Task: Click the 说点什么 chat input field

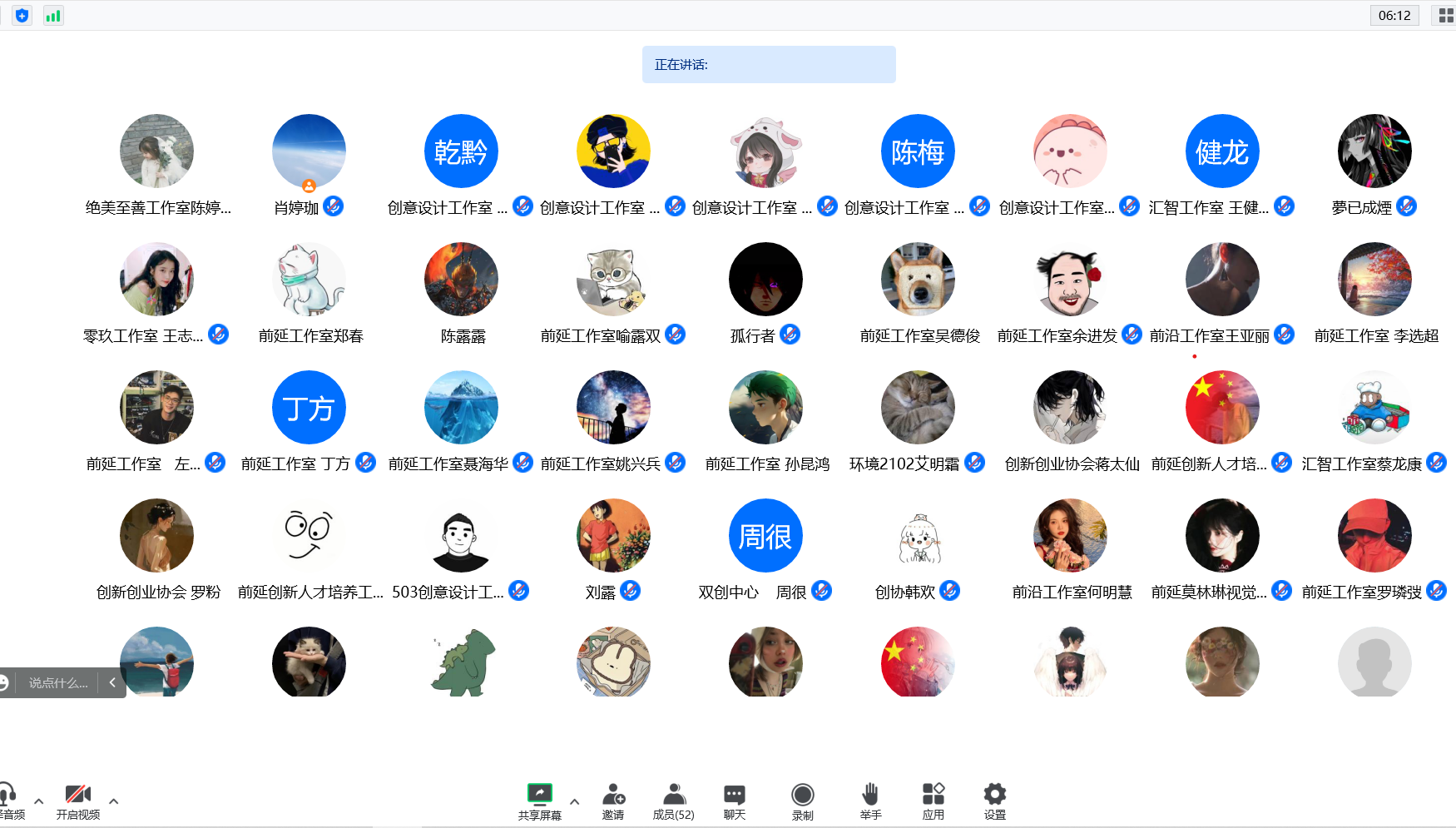Action: pyautogui.click(x=58, y=682)
